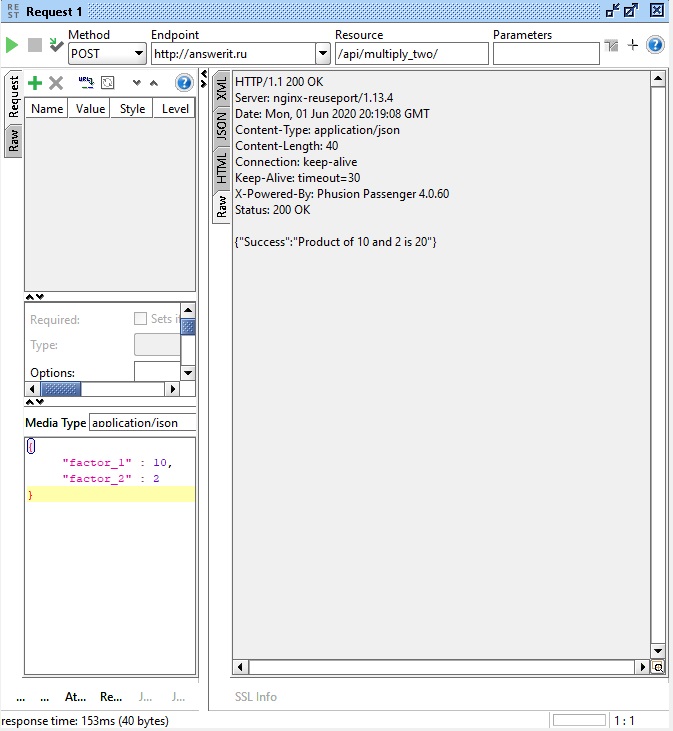Click the details panel scroll down arrow
The height and width of the screenshot is (731, 673).
click(188, 373)
